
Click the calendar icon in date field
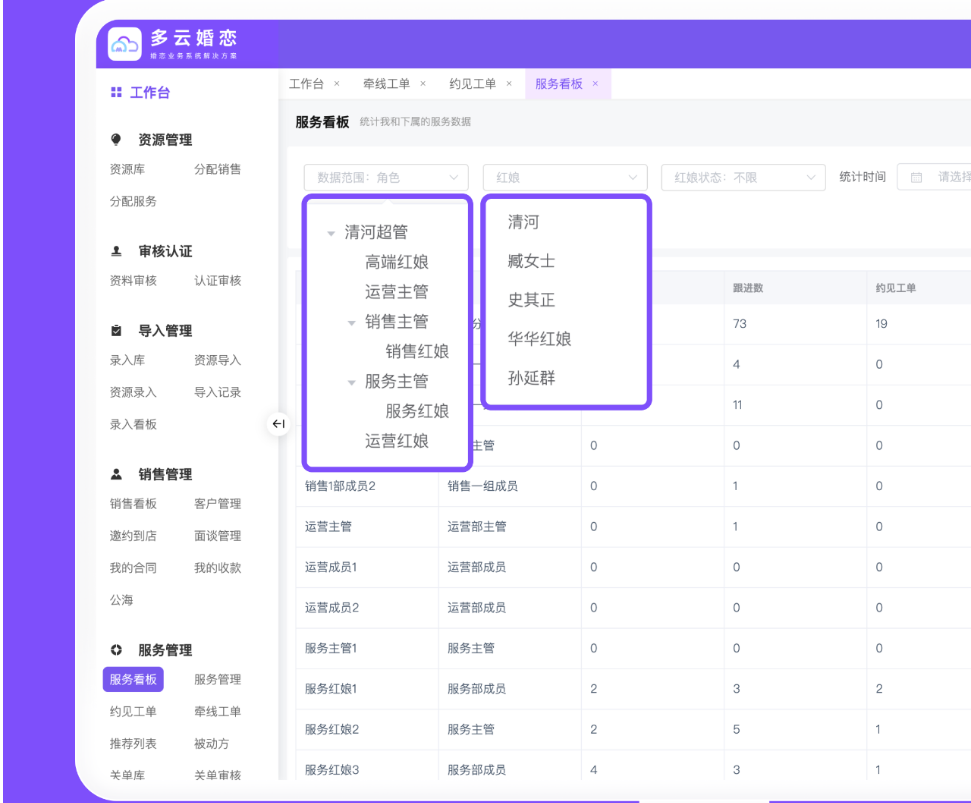[915, 178]
